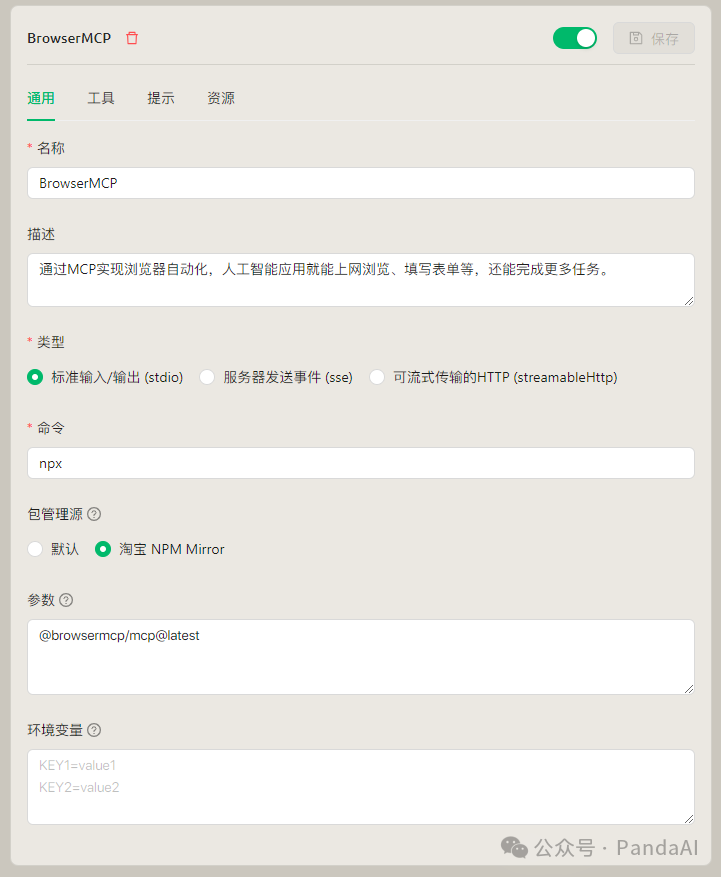Click the help icon beside 包管理源
Screen dimensions: 721x877
click(x=93, y=514)
